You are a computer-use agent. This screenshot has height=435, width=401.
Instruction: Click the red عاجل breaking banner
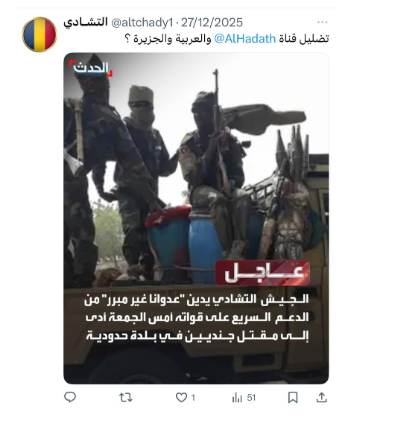pos(262,273)
